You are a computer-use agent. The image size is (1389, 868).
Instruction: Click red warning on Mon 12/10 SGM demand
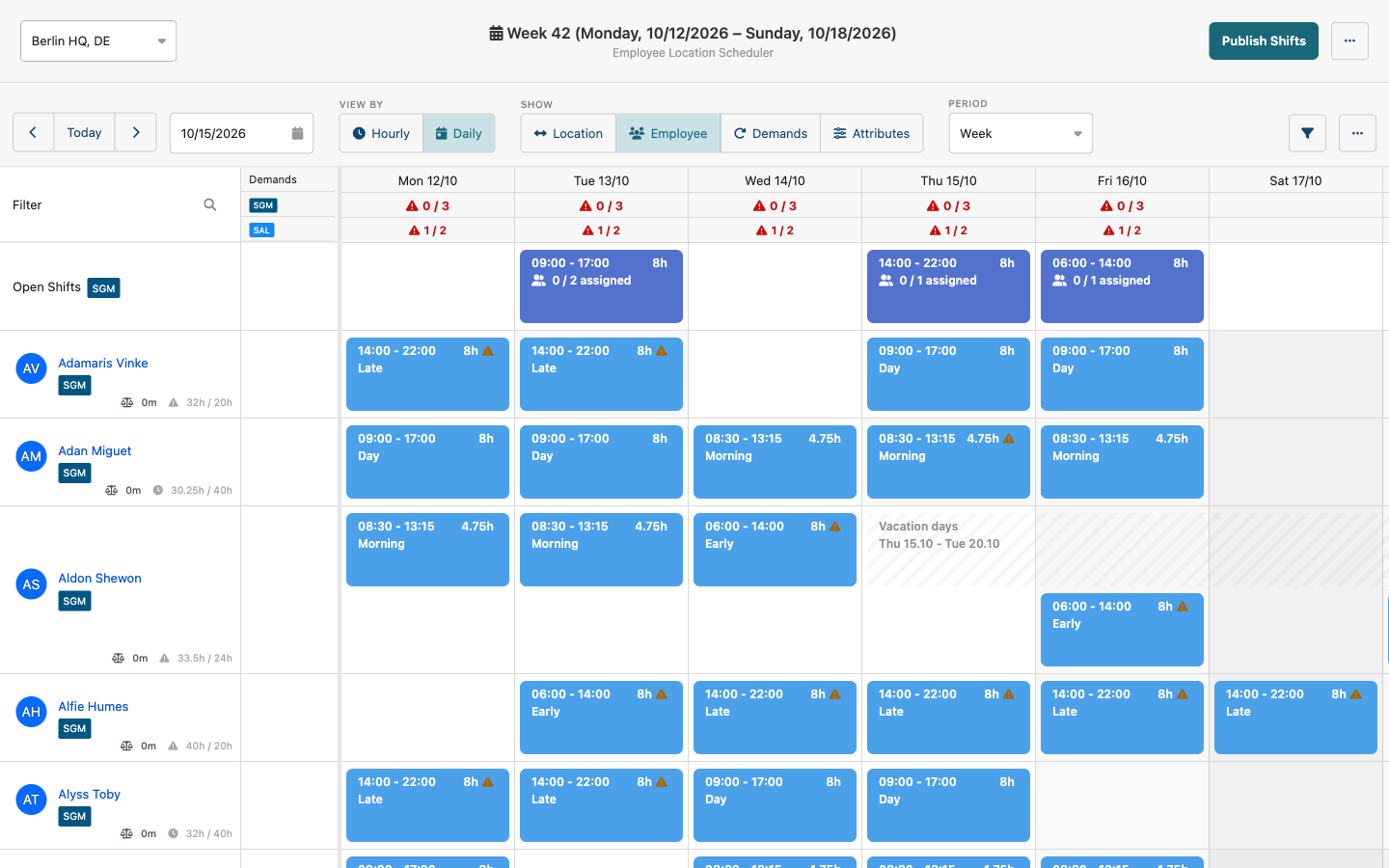pos(412,205)
